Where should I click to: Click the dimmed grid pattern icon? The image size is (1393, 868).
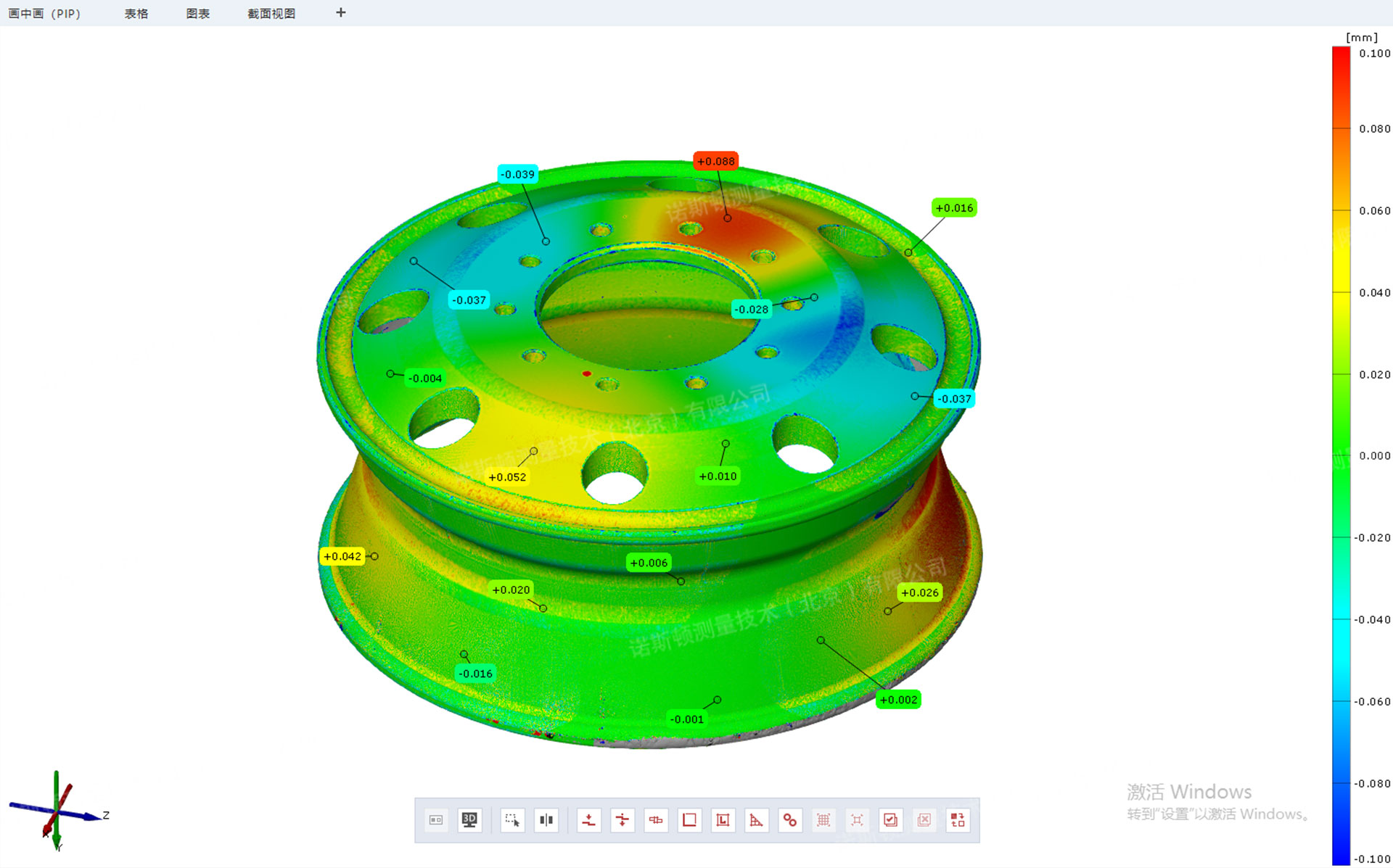tap(823, 820)
